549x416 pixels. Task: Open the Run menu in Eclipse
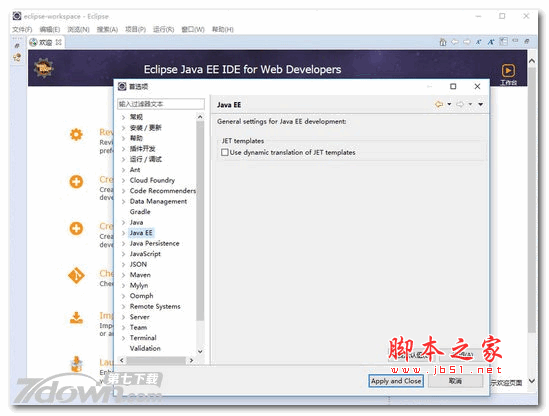[164, 29]
